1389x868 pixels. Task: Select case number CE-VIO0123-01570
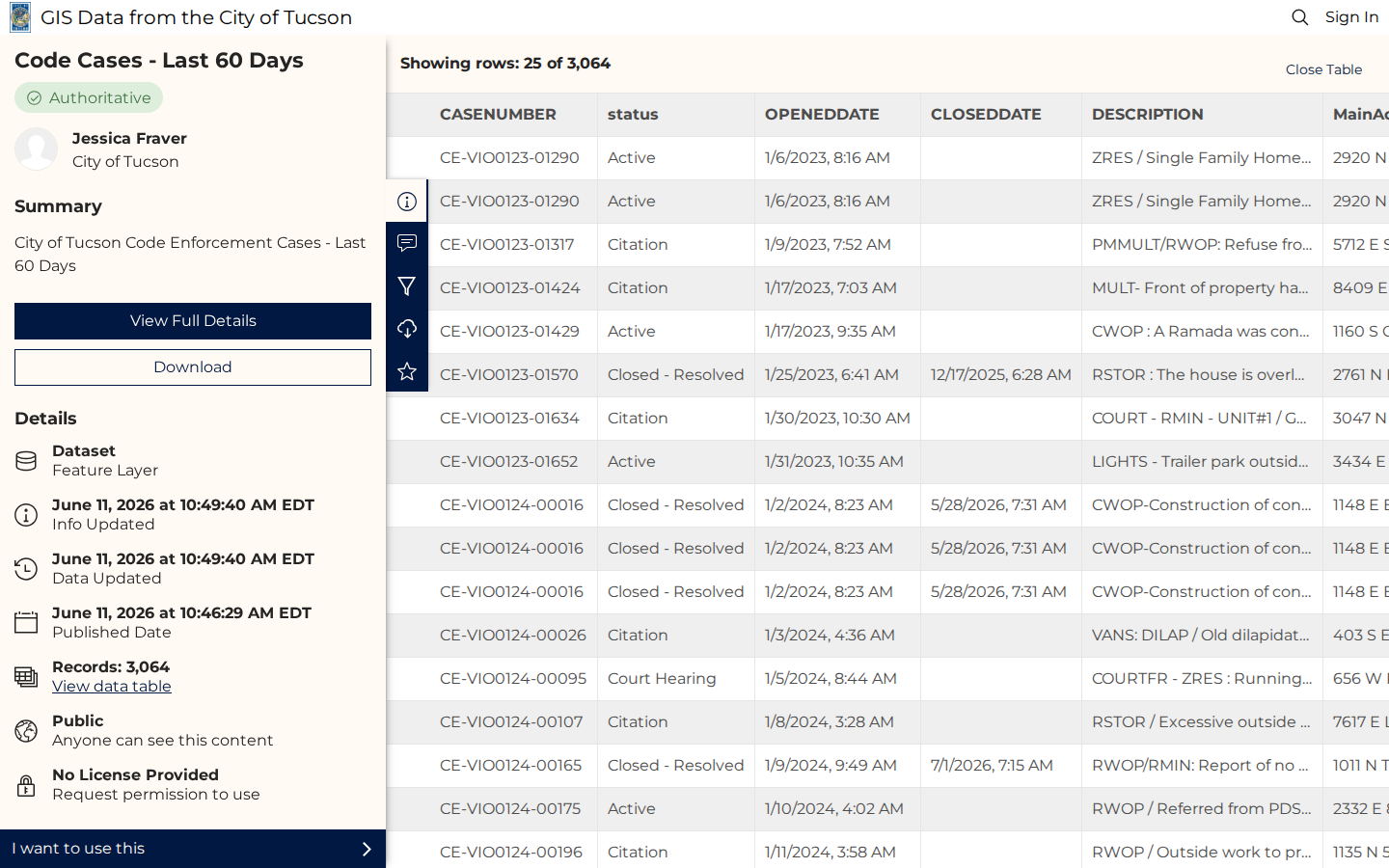509,375
